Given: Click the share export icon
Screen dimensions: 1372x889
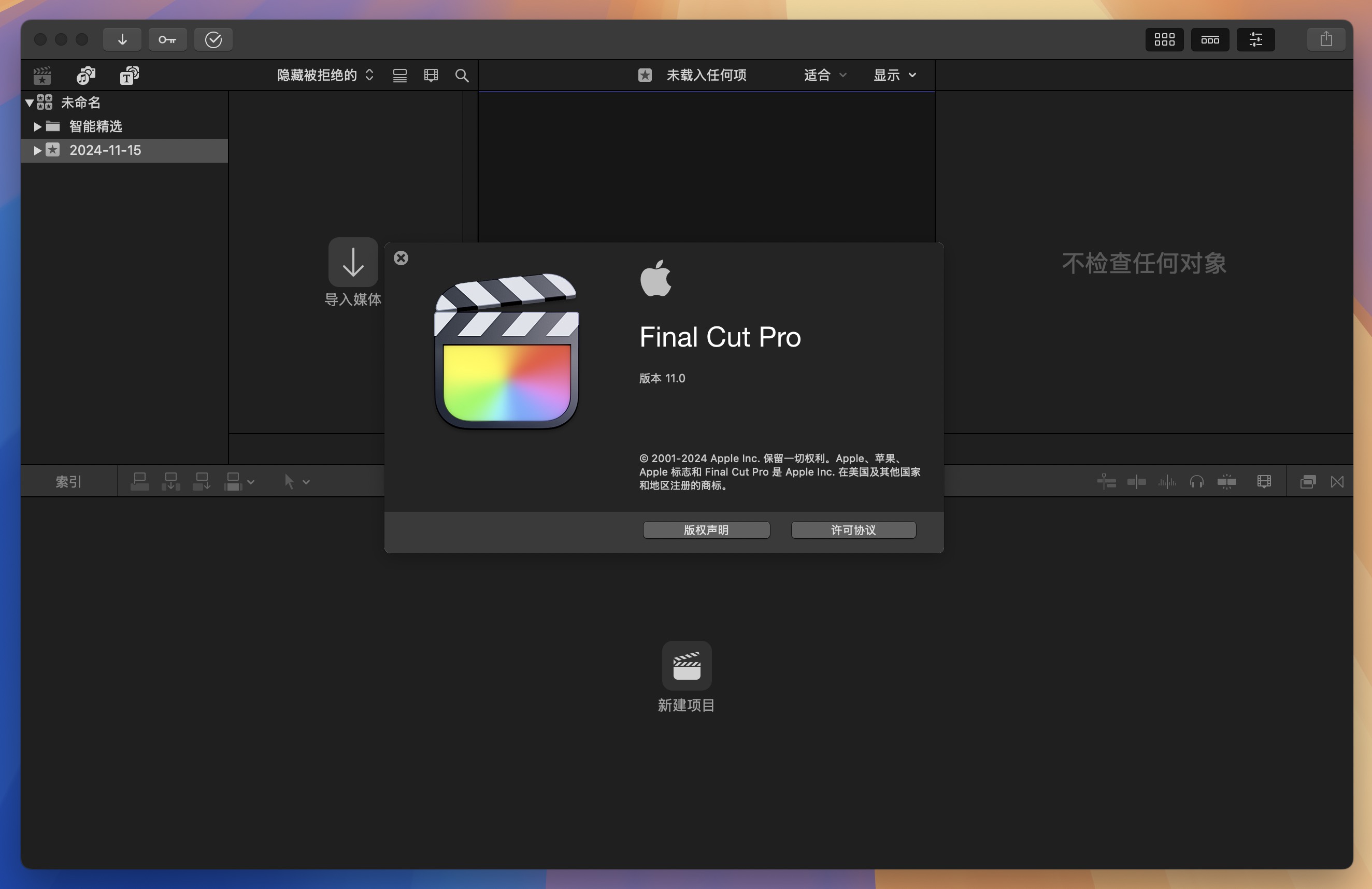Looking at the screenshot, I should point(1326,39).
